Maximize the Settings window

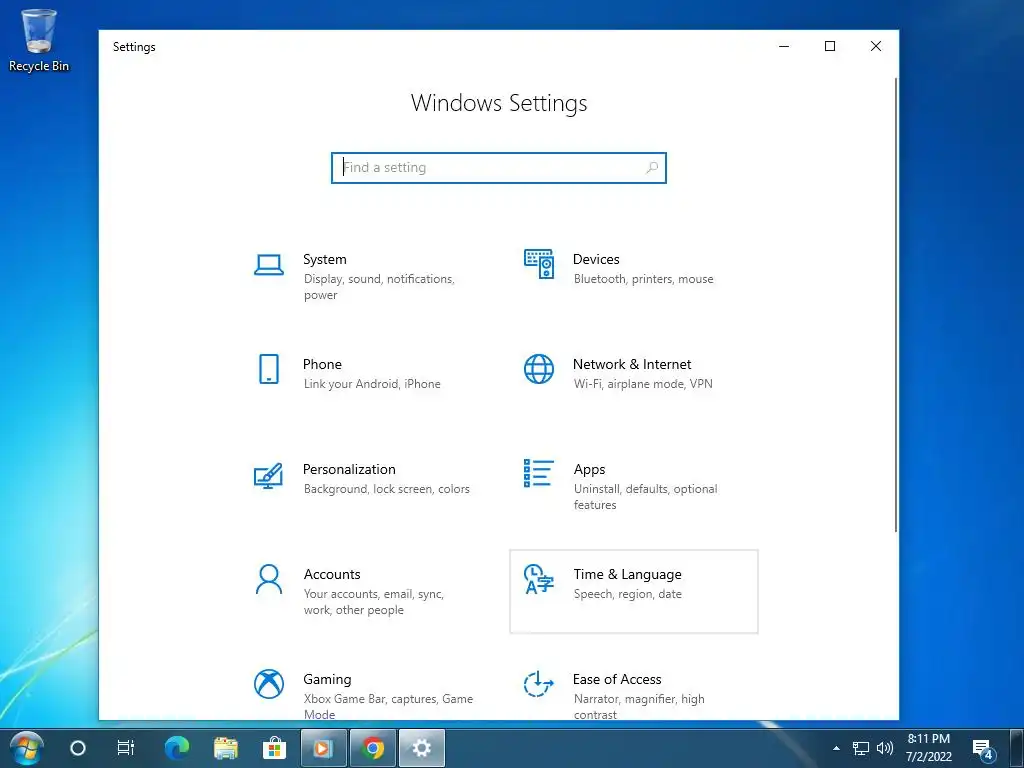click(830, 46)
